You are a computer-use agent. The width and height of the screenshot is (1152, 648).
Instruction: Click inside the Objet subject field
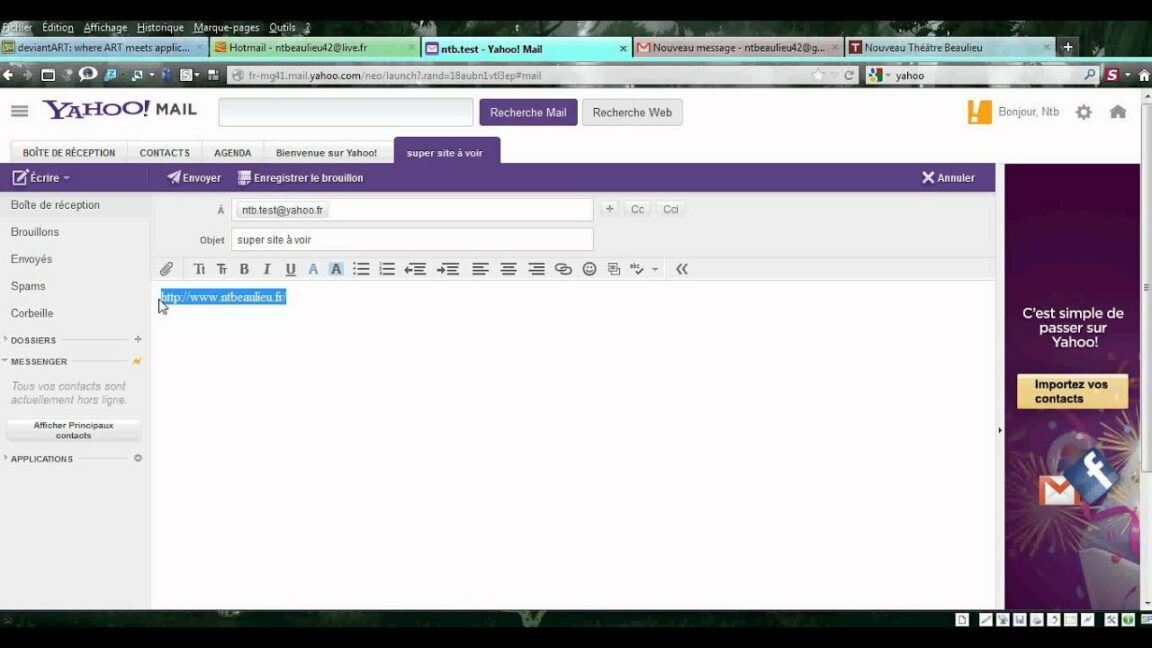pos(400,239)
